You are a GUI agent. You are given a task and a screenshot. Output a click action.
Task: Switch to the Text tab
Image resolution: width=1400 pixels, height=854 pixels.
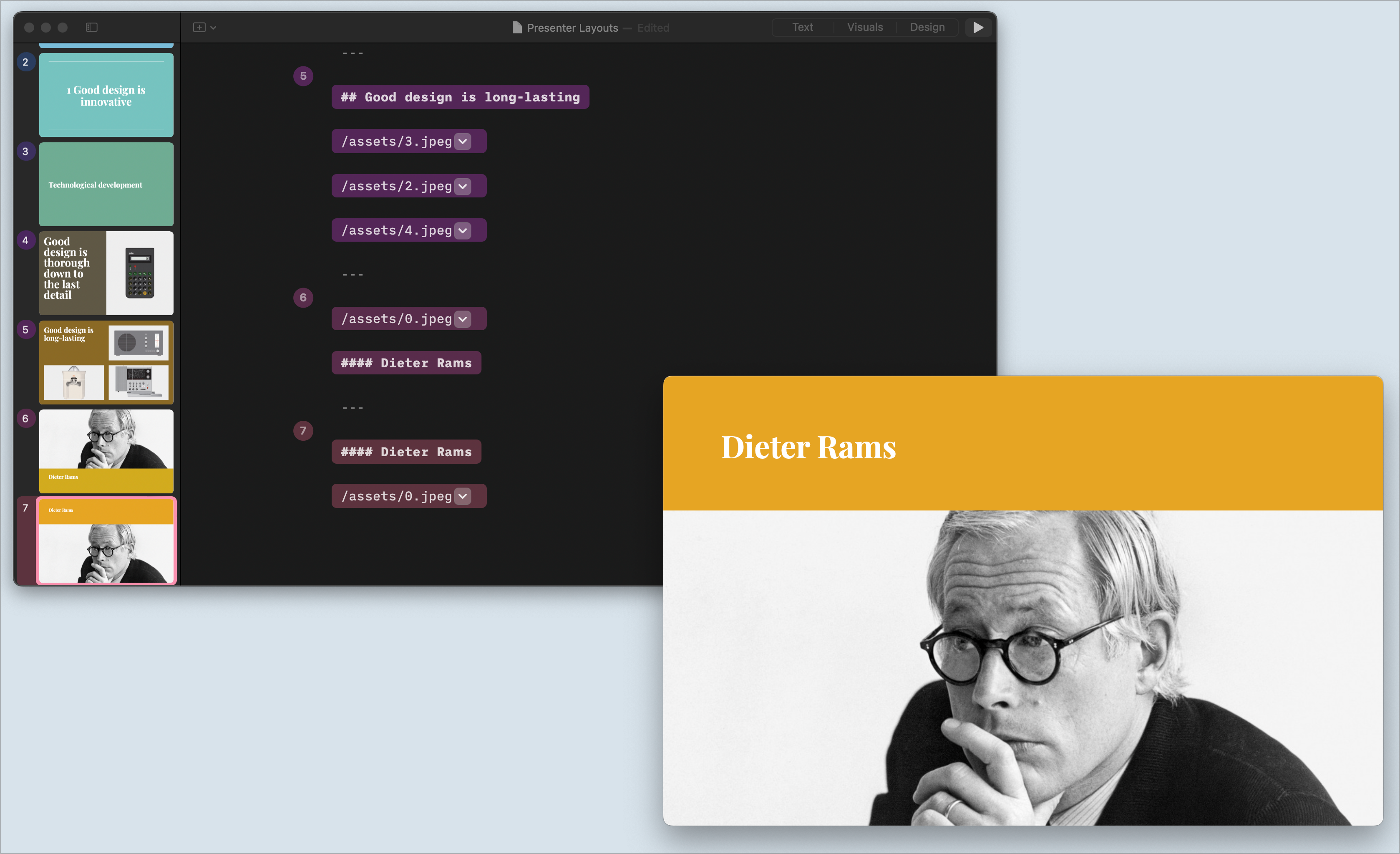802,27
